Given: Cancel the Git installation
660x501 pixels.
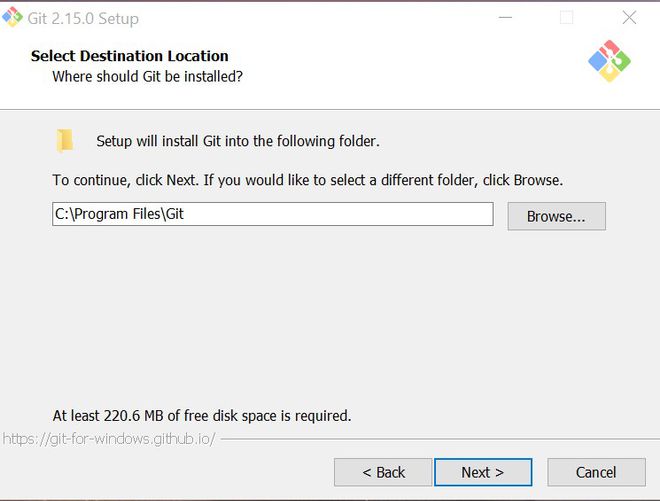Looking at the screenshot, I should coord(596,472).
